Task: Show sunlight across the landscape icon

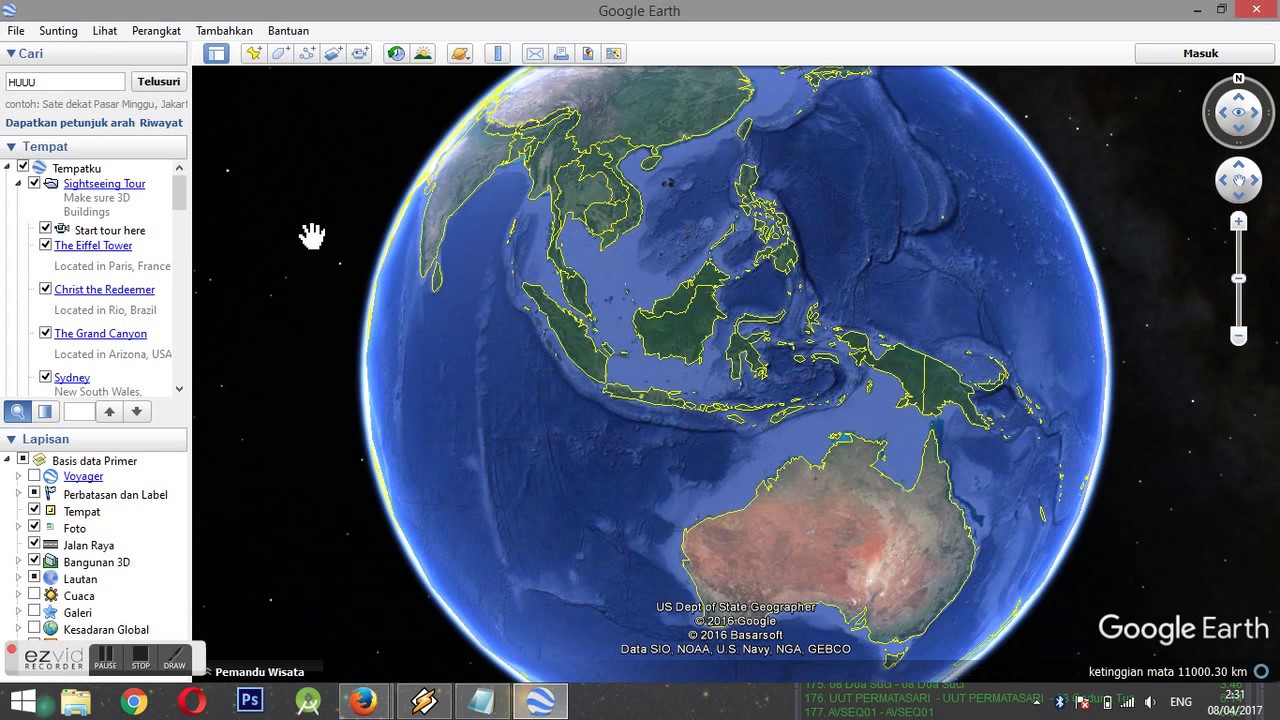Action: pyautogui.click(x=423, y=54)
